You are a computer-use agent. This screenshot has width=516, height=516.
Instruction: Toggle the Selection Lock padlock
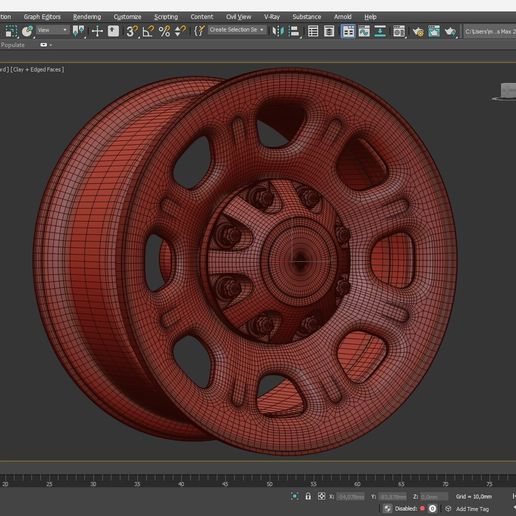tap(308, 496)
